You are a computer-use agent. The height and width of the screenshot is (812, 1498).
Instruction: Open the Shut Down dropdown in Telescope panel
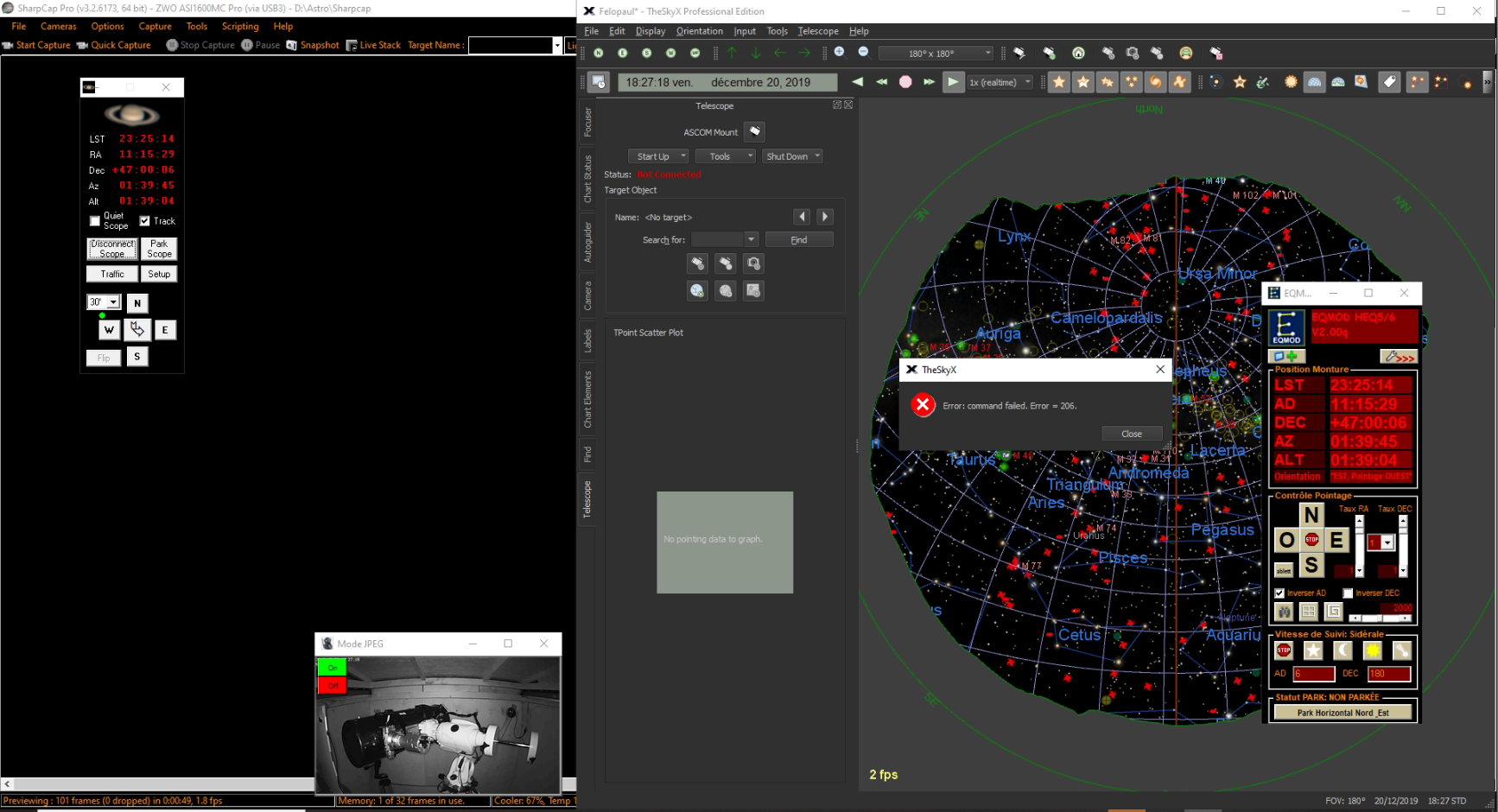[793, 156]
